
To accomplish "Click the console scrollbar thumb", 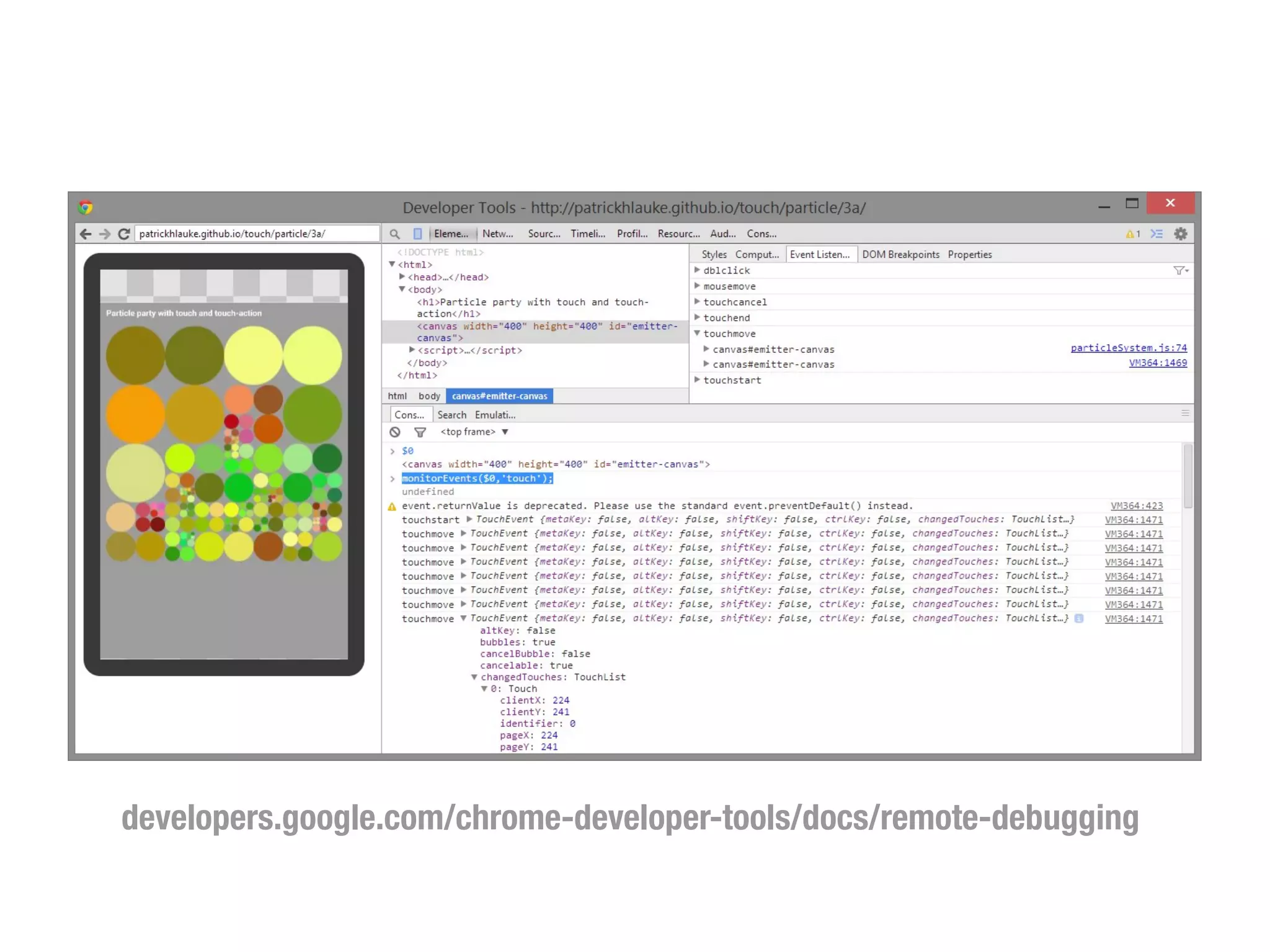I will 1188,476.
